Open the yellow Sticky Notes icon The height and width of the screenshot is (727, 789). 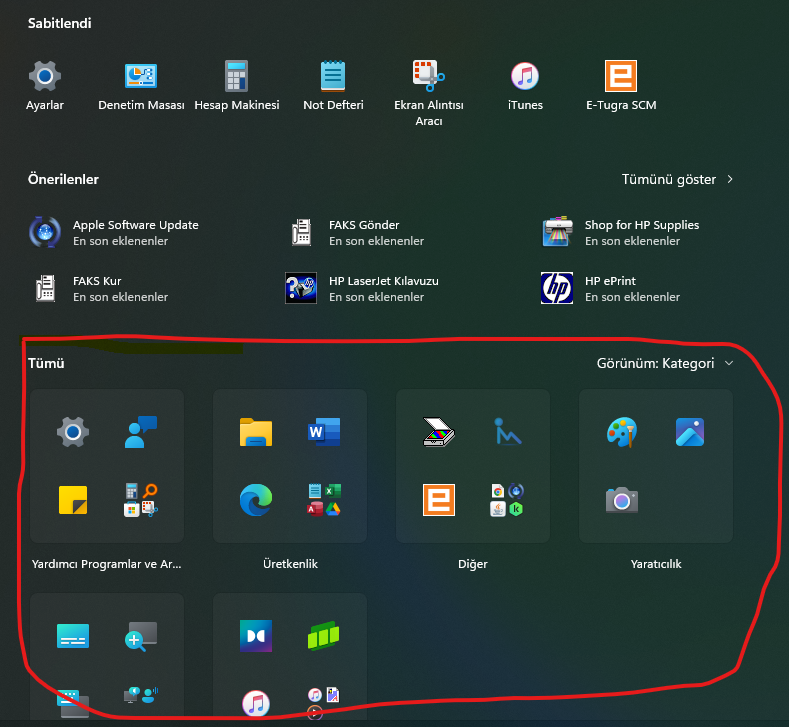[73, 500]
